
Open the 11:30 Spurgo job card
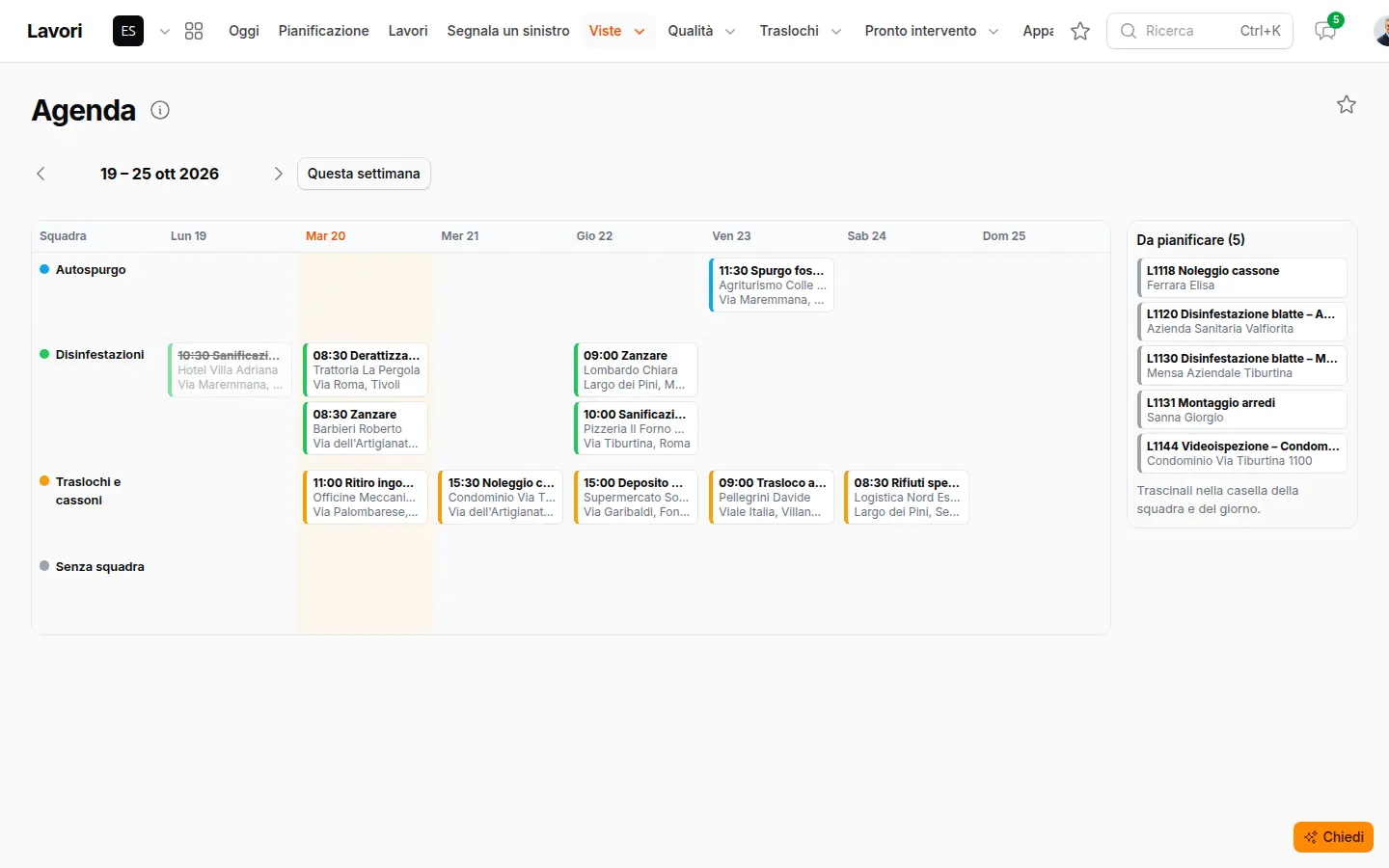772,285
